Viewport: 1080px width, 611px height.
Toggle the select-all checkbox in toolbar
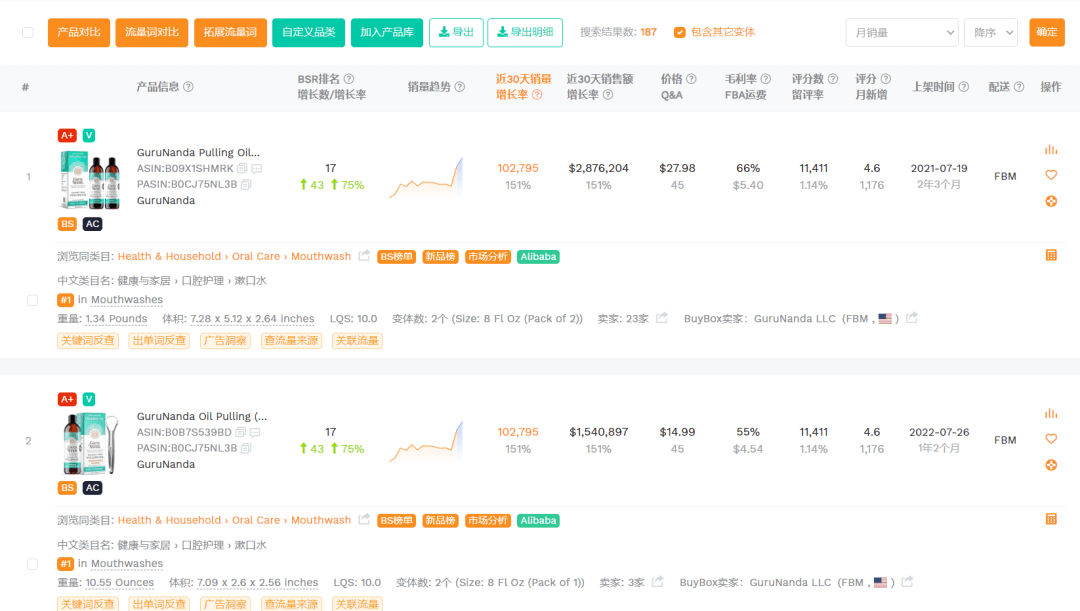click(x=28, y=32)
